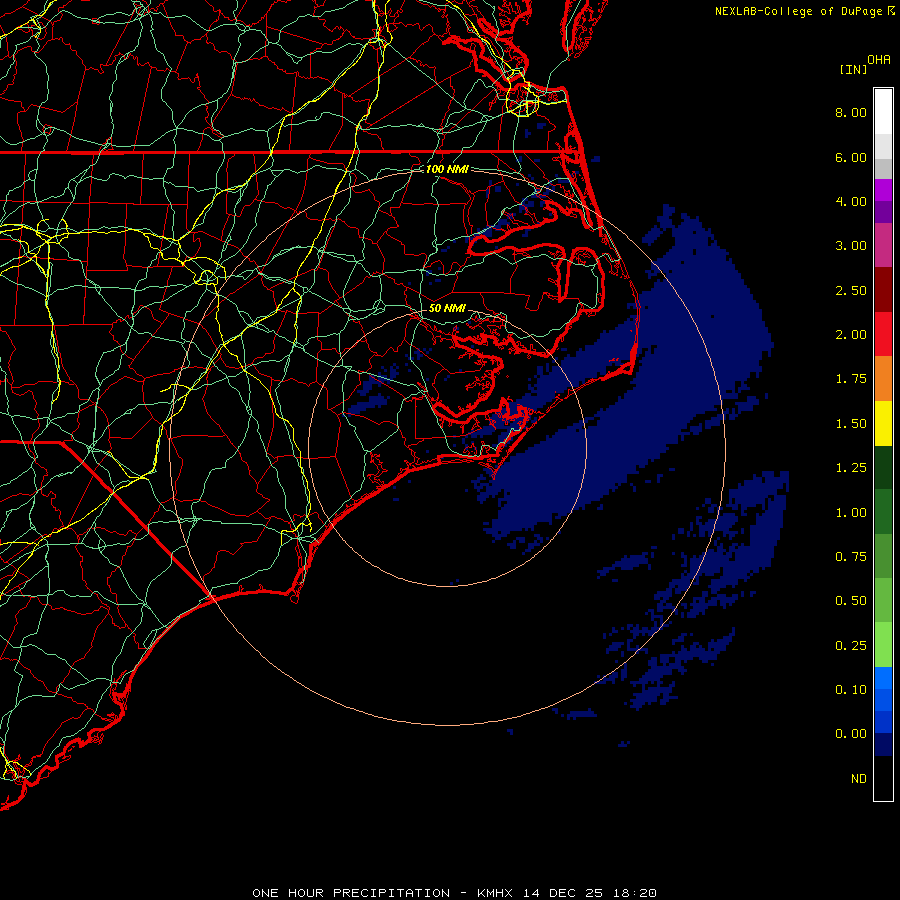Select the 1.25 legend value
This screenshot has height=900, width=900.
point(851,468)
